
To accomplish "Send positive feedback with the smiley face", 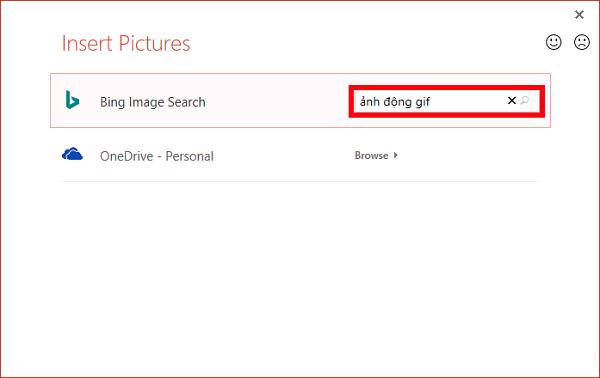I will coord(553,42).
